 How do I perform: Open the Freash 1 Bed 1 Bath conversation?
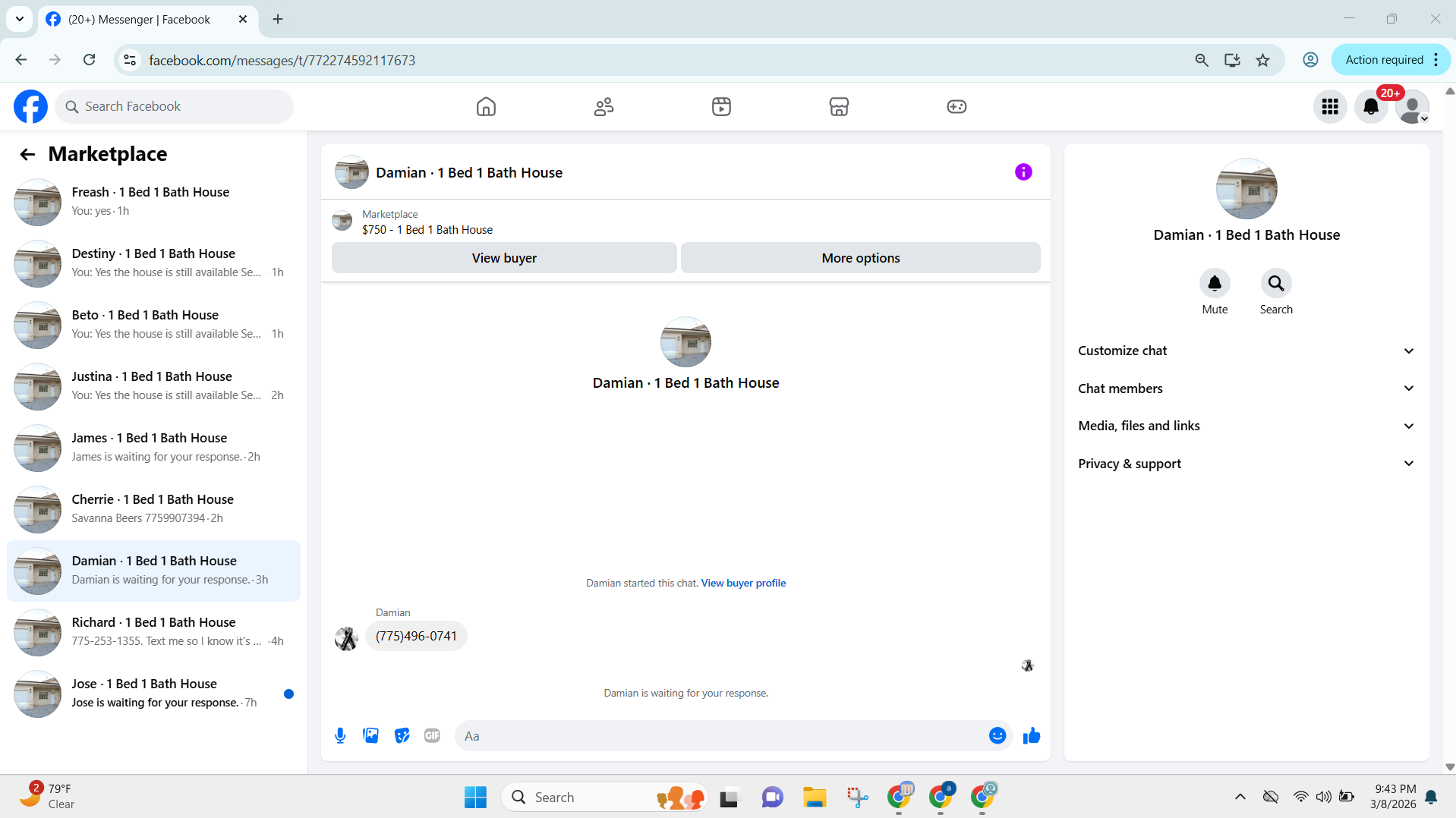point(154,202)
